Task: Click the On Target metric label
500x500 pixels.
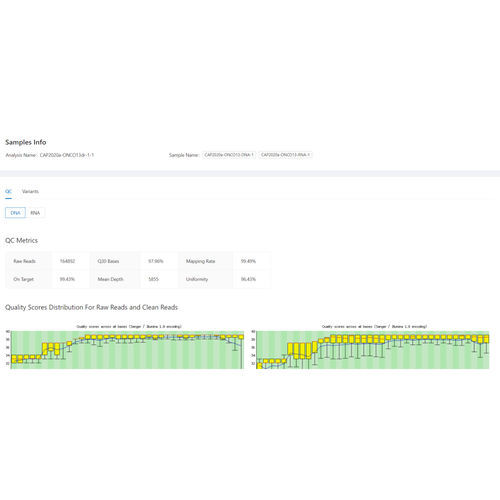Action: [x=23, y=279]
